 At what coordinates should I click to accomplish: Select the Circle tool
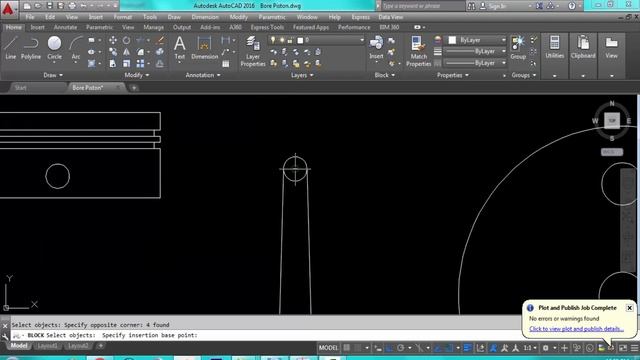(54, 48)
